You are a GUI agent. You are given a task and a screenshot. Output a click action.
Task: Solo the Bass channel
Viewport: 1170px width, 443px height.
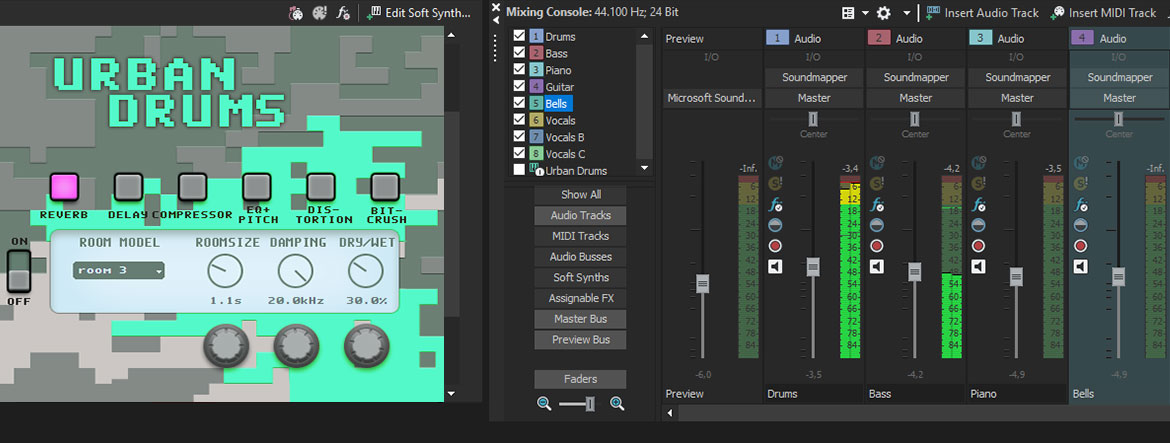[877, 183]
